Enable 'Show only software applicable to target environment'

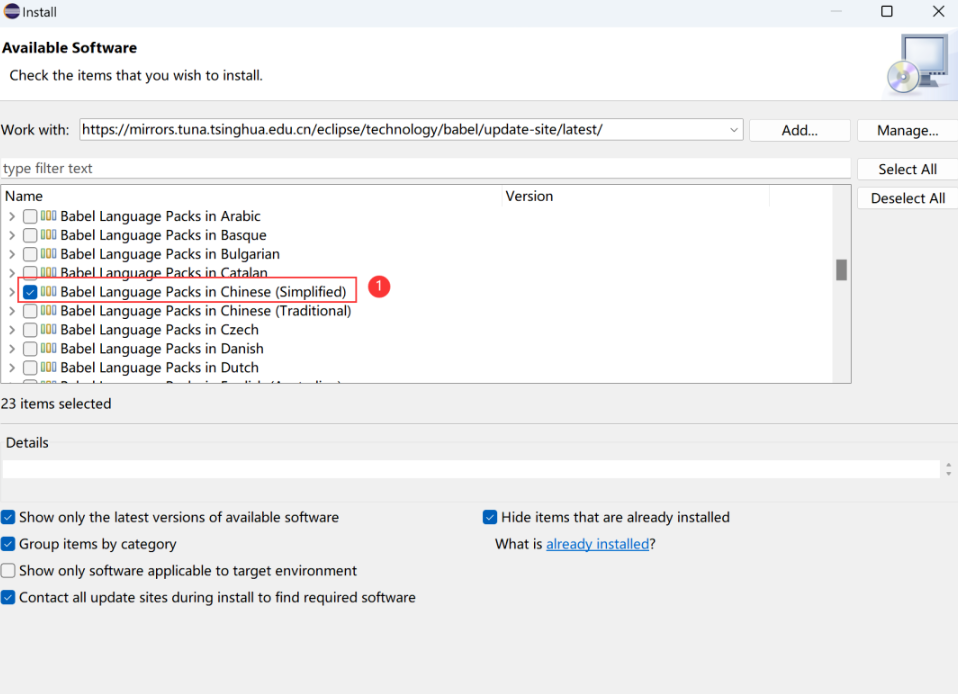8,571
